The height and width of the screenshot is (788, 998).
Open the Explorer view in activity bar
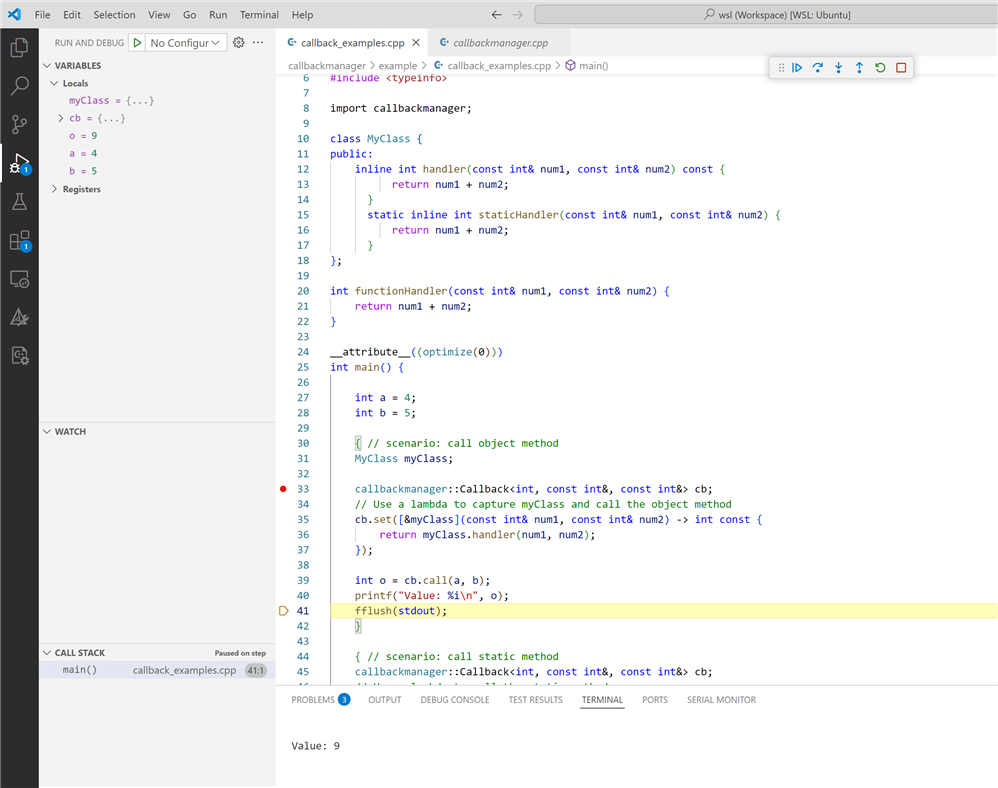(x=19, y=47)
